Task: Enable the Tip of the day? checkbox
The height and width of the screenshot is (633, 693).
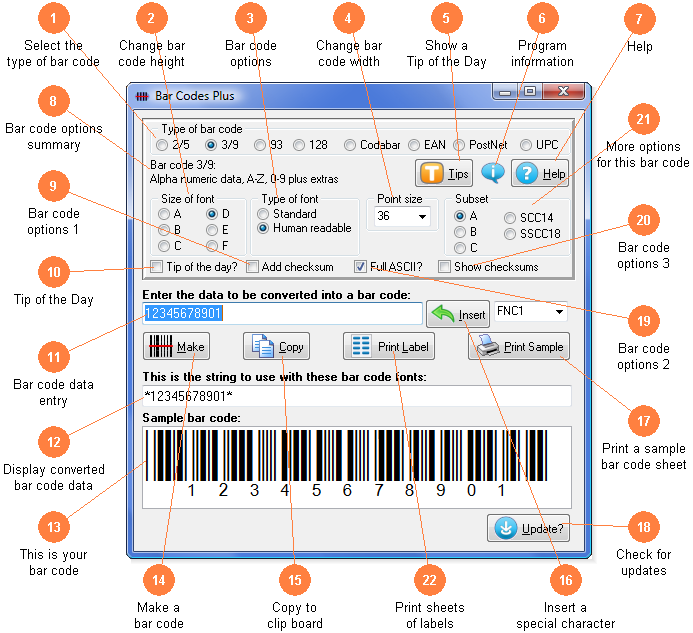Action: [x=156, y=267]
